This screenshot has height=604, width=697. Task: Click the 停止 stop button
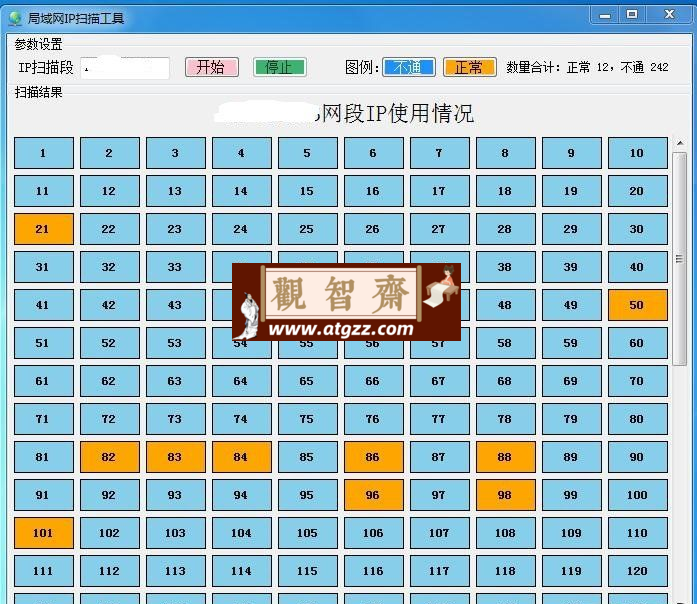tap(280, 67)
